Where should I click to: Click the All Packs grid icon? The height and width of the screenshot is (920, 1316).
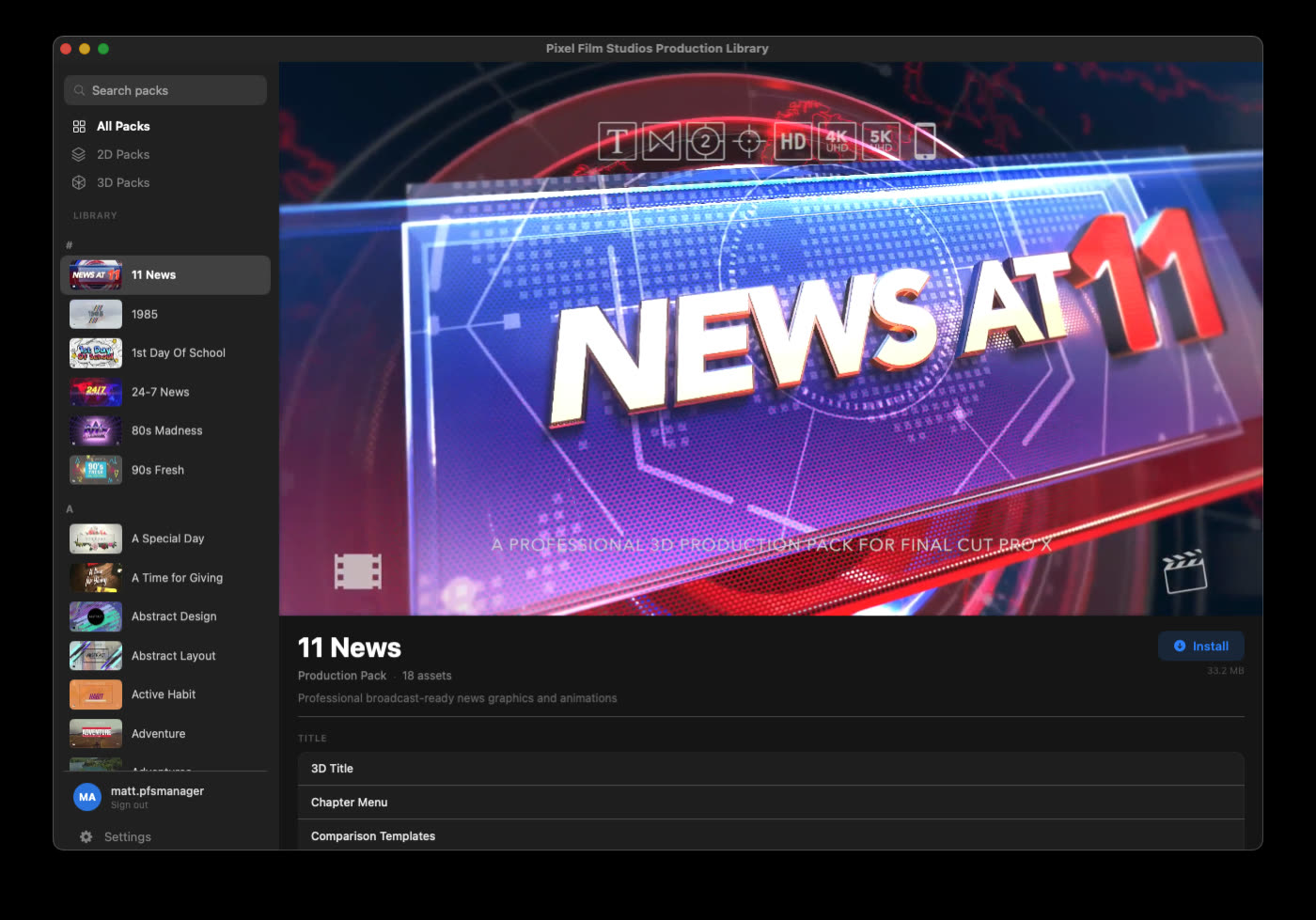79,126
